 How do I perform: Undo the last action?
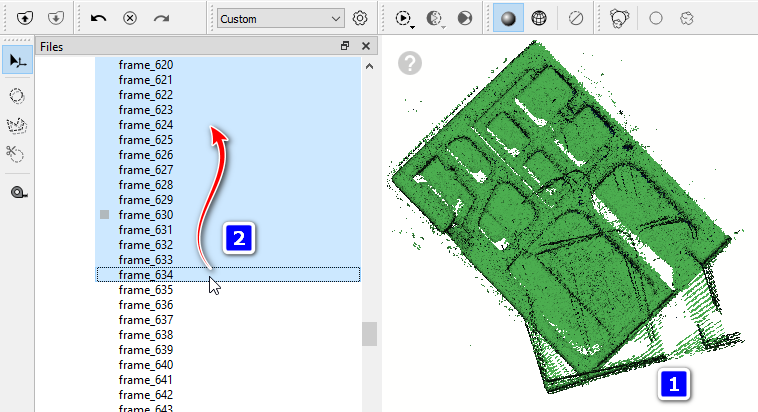pos(98,18)
